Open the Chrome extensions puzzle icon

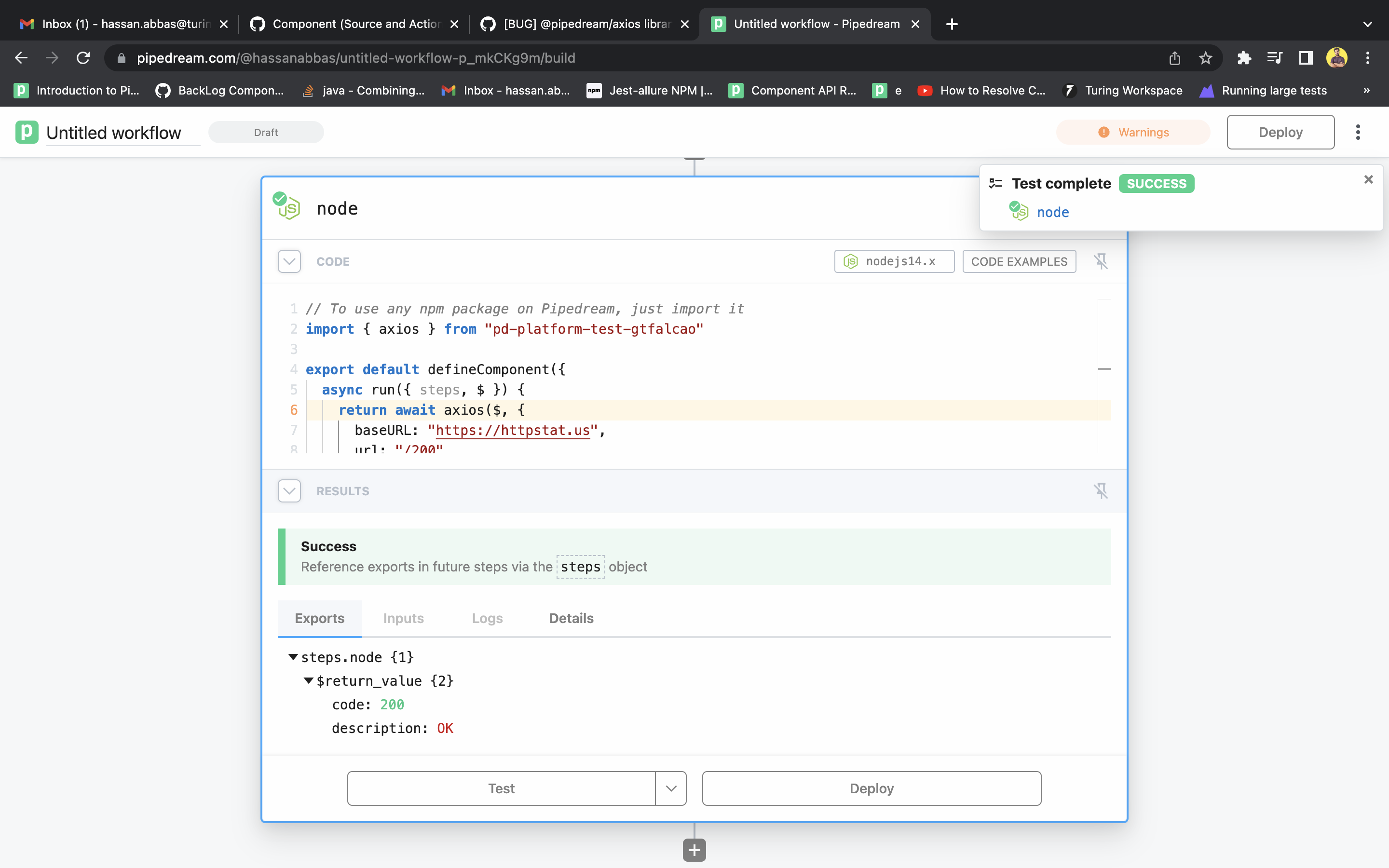[x=1244, y=58]
